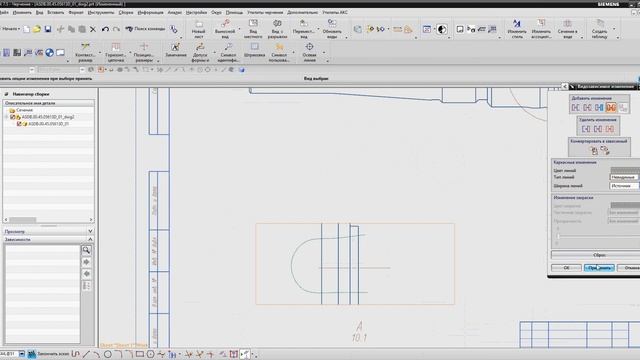Image resolution: width=640 pixels, height=360 pixels.
Task: Select the Осевая линия centerline tool
Action: coord(309,53)
